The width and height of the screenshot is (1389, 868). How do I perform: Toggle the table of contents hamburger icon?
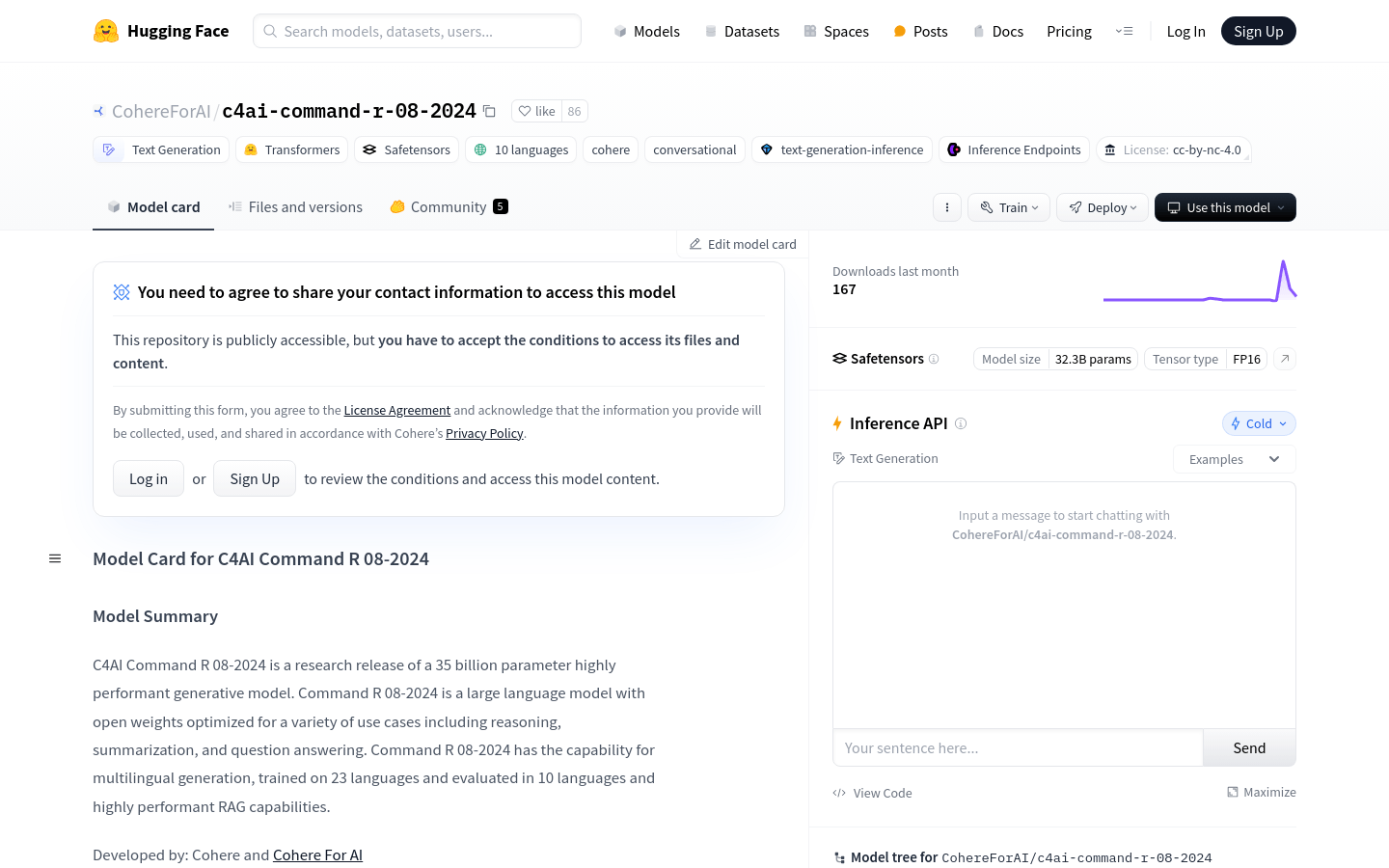point(55,558)
